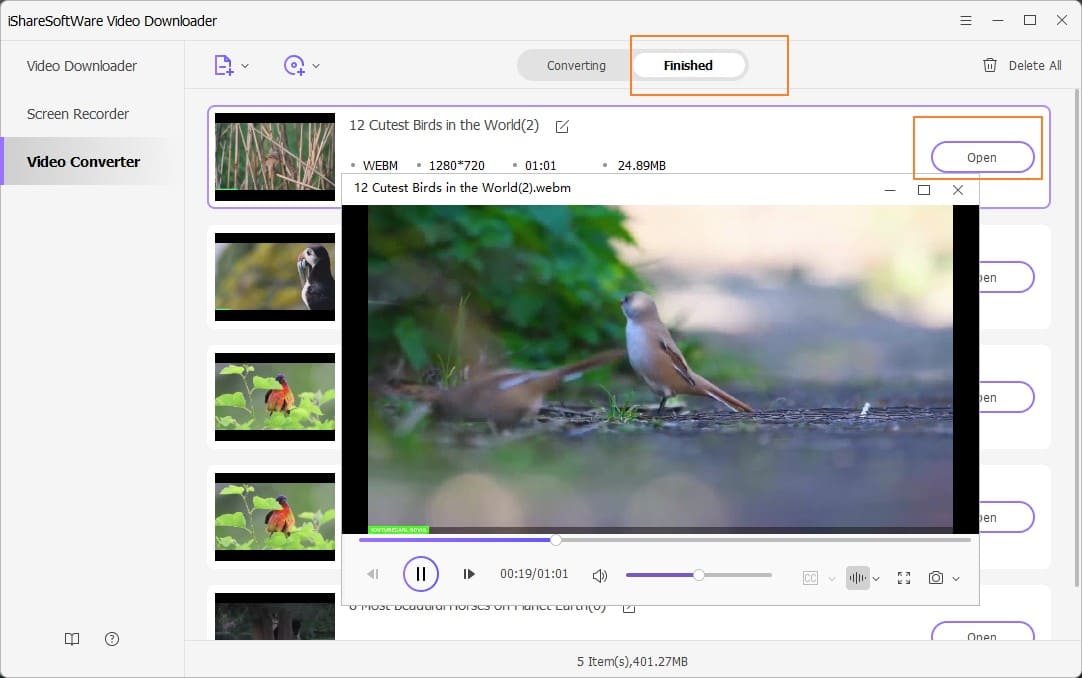Expand the Add File dropdown chevron
The width and height of the screenshot is (1082, 678).
coord(243,64)
